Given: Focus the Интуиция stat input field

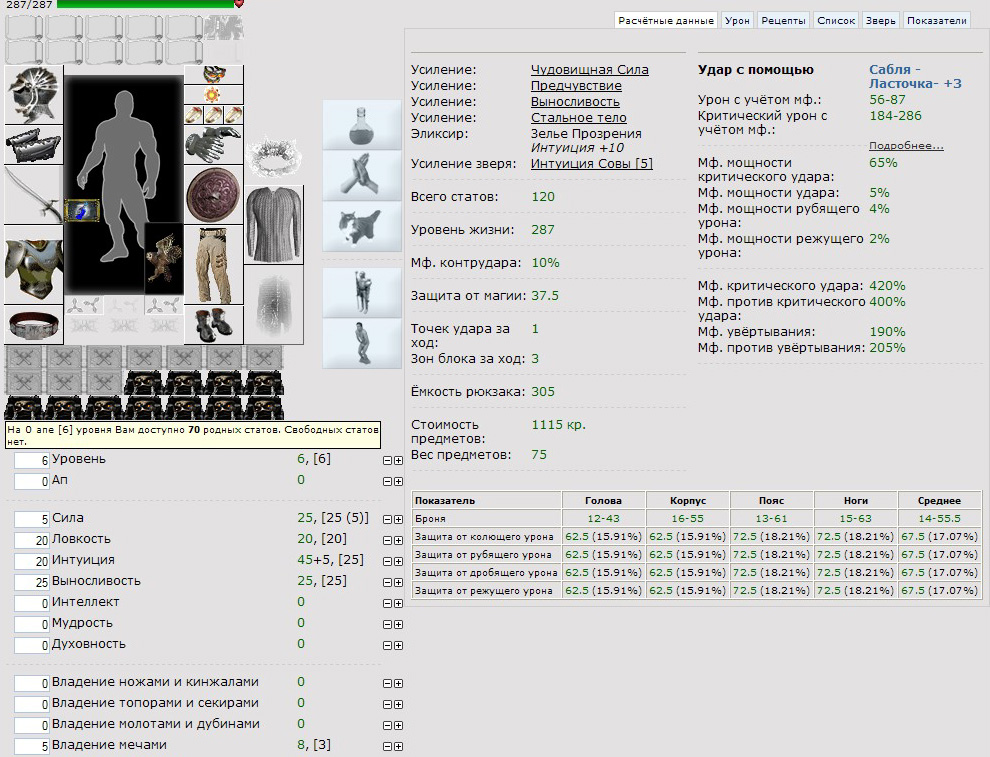Looking at the screenshot, I should coord(32,561).
